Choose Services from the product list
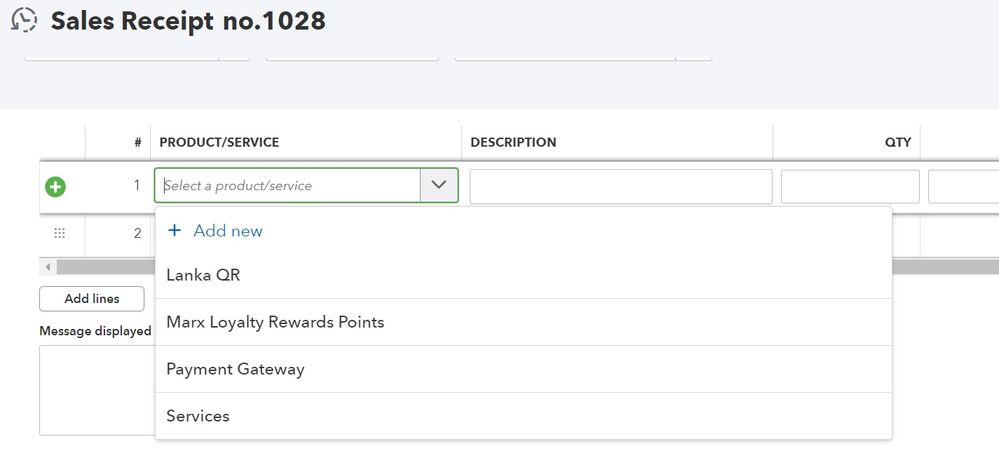 pos(198,416)
